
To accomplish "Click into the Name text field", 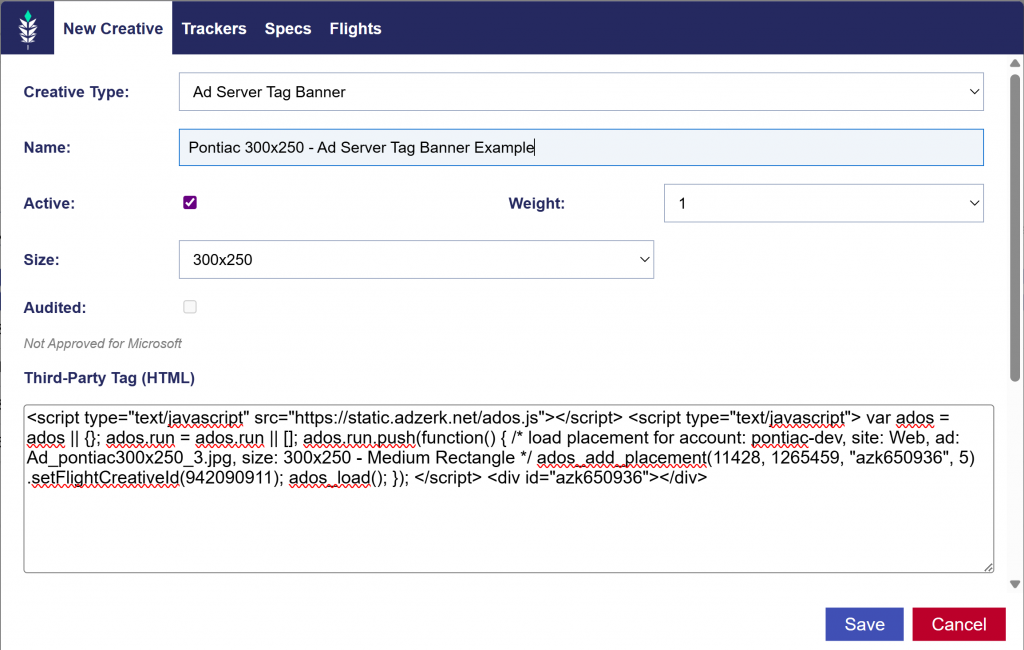I will (x=581, y=147).
